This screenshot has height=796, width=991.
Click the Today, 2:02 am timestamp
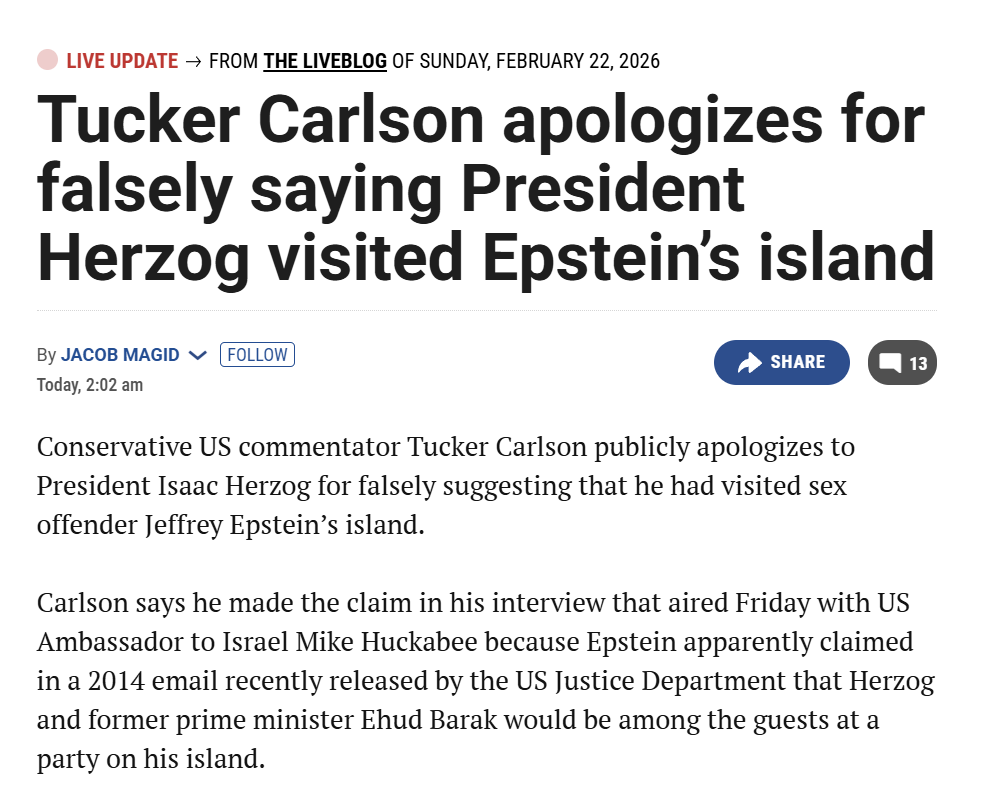pyautogui.click(x=90, y=385)
